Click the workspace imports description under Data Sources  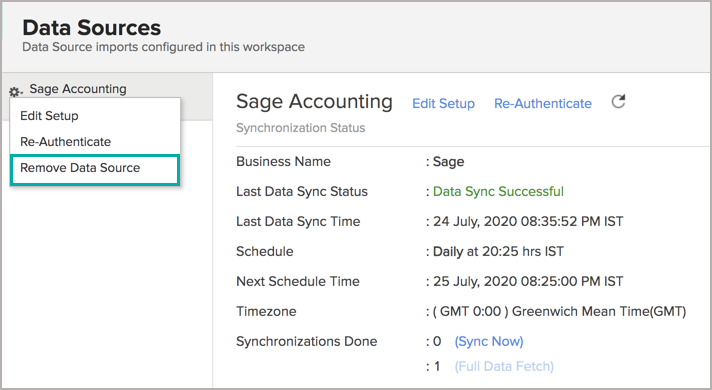(163, 47)
